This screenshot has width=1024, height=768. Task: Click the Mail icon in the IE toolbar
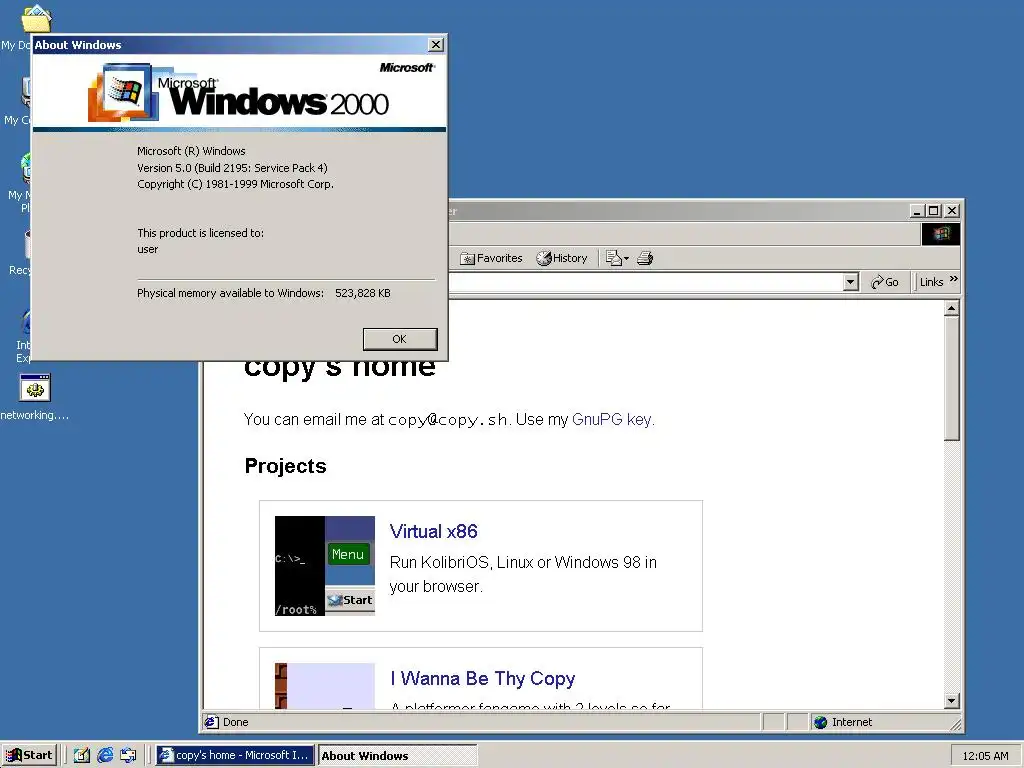tap(616, 258)
